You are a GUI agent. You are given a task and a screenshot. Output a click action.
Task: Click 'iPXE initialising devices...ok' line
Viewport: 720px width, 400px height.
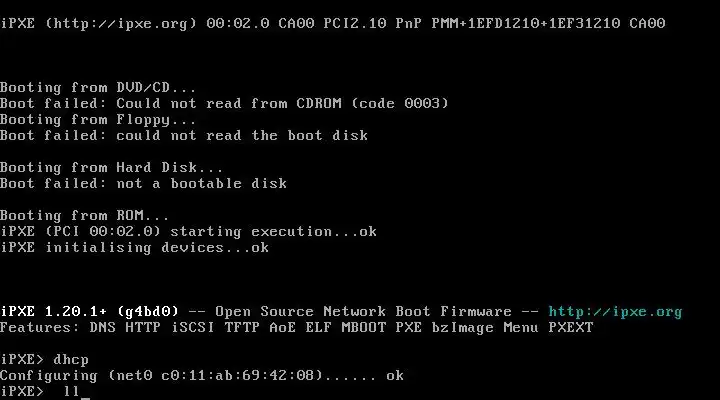[x=134, y=248]
